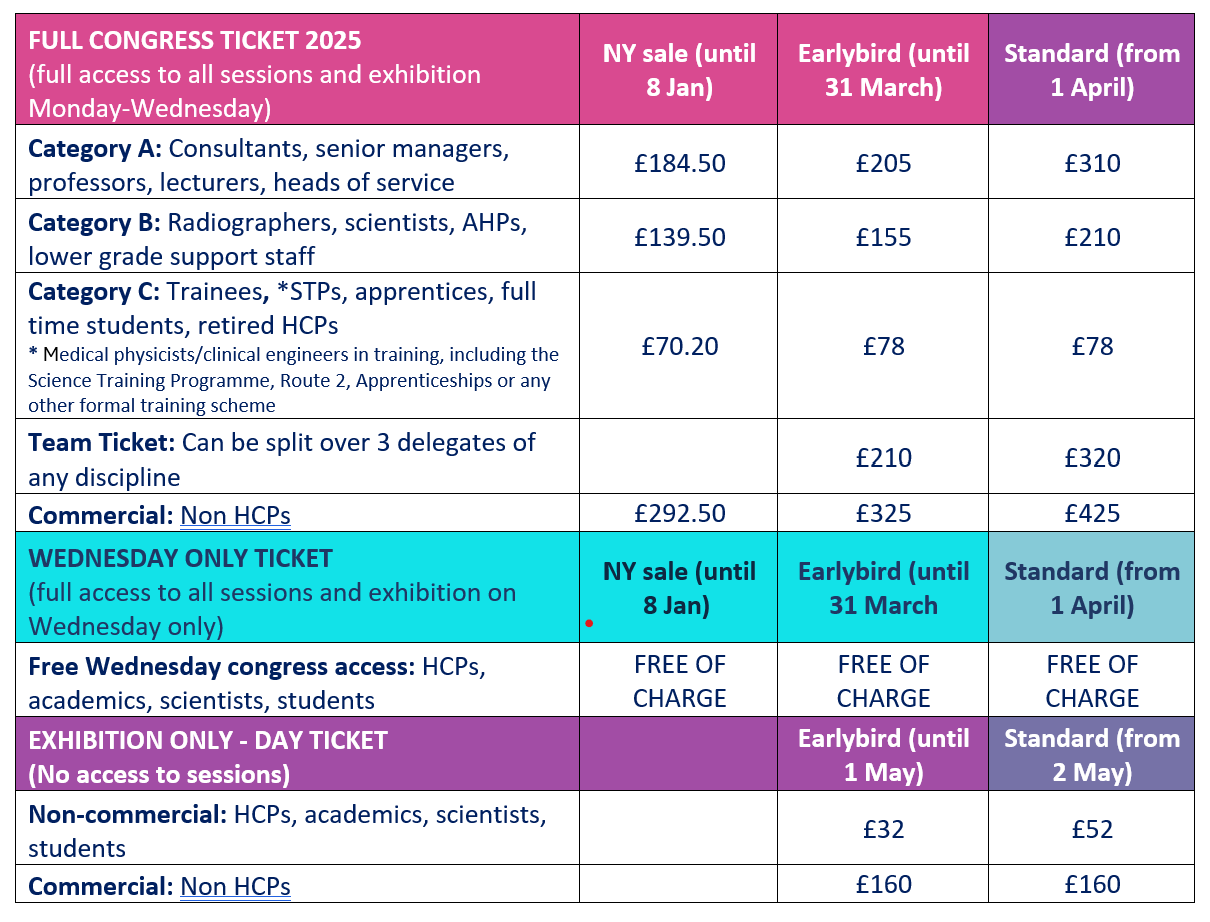Select the Team Ticket Earlybird price £210
Image resolution: width=1210 pixels, height=922 pixels.
click(884, 458)
